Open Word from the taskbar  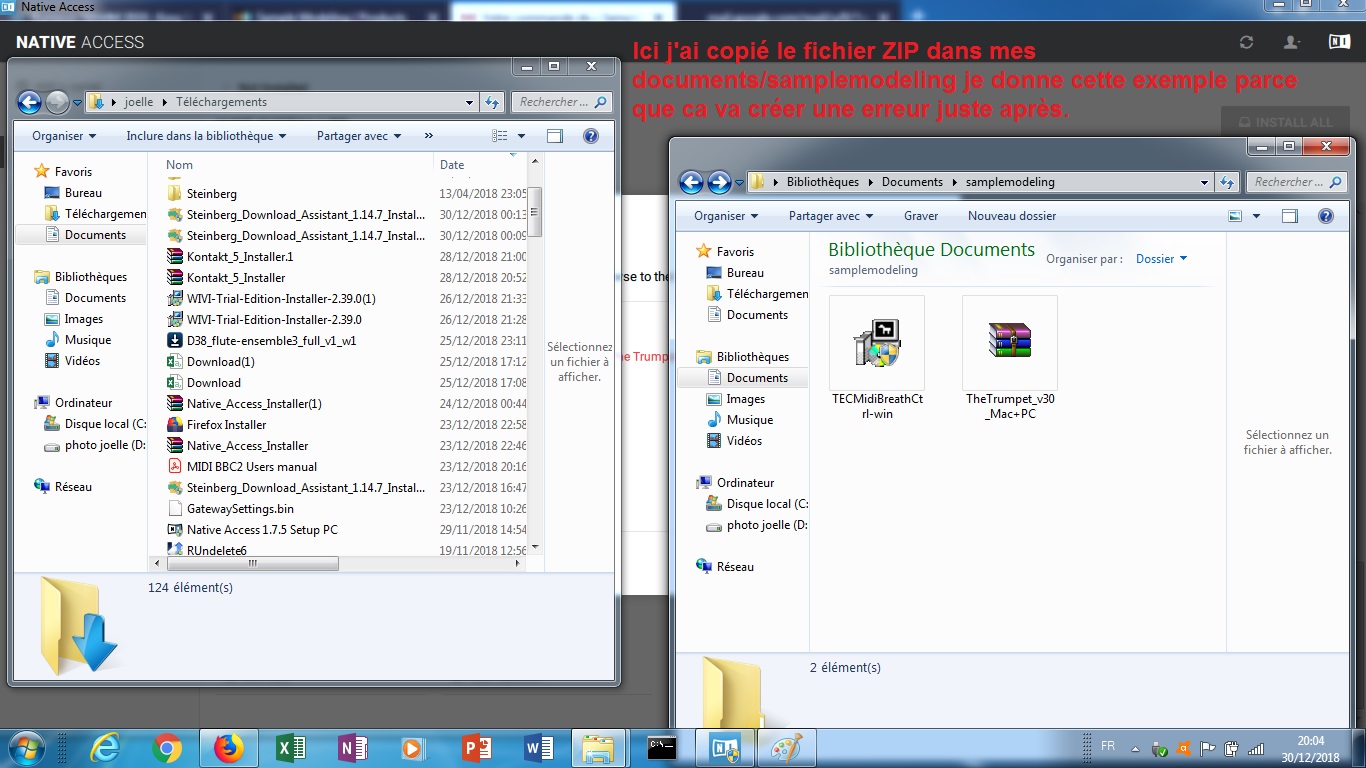pyautogui.click(x=538, y=748)
